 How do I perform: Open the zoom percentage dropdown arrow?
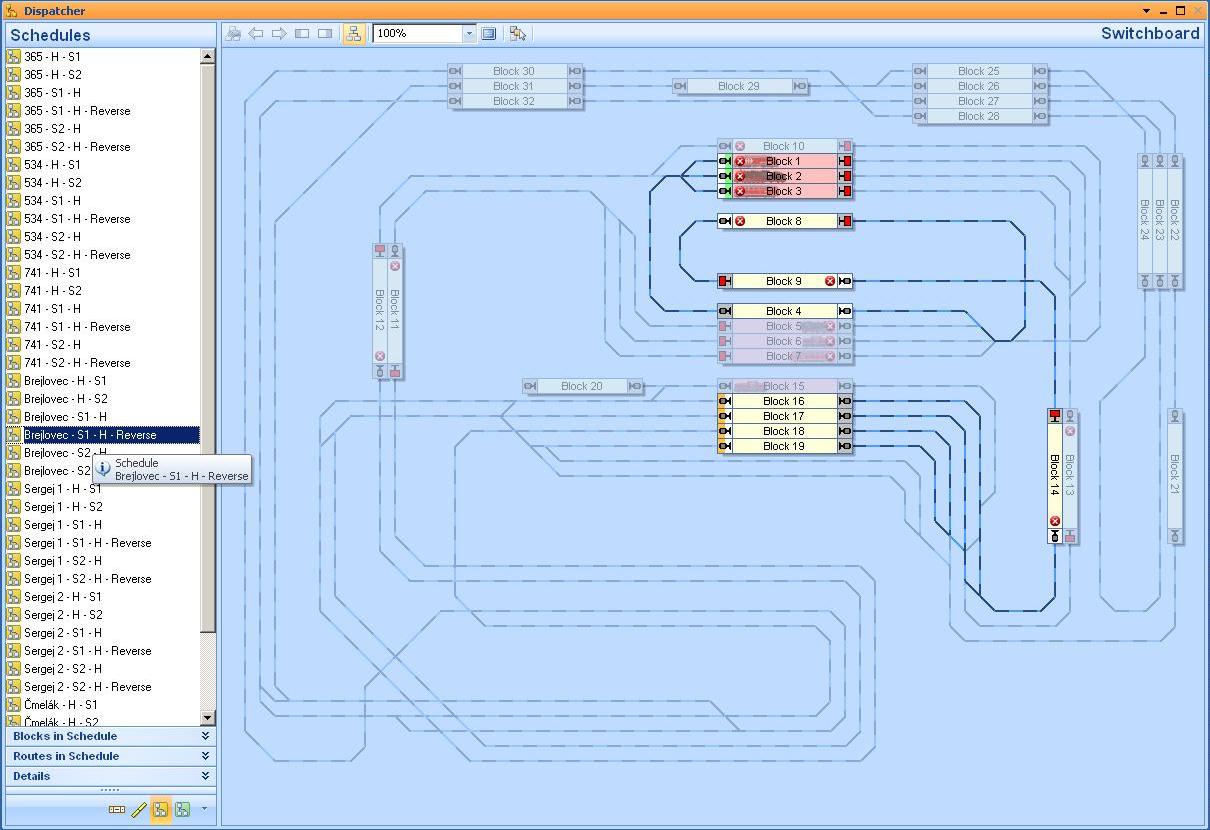point(469,33)
